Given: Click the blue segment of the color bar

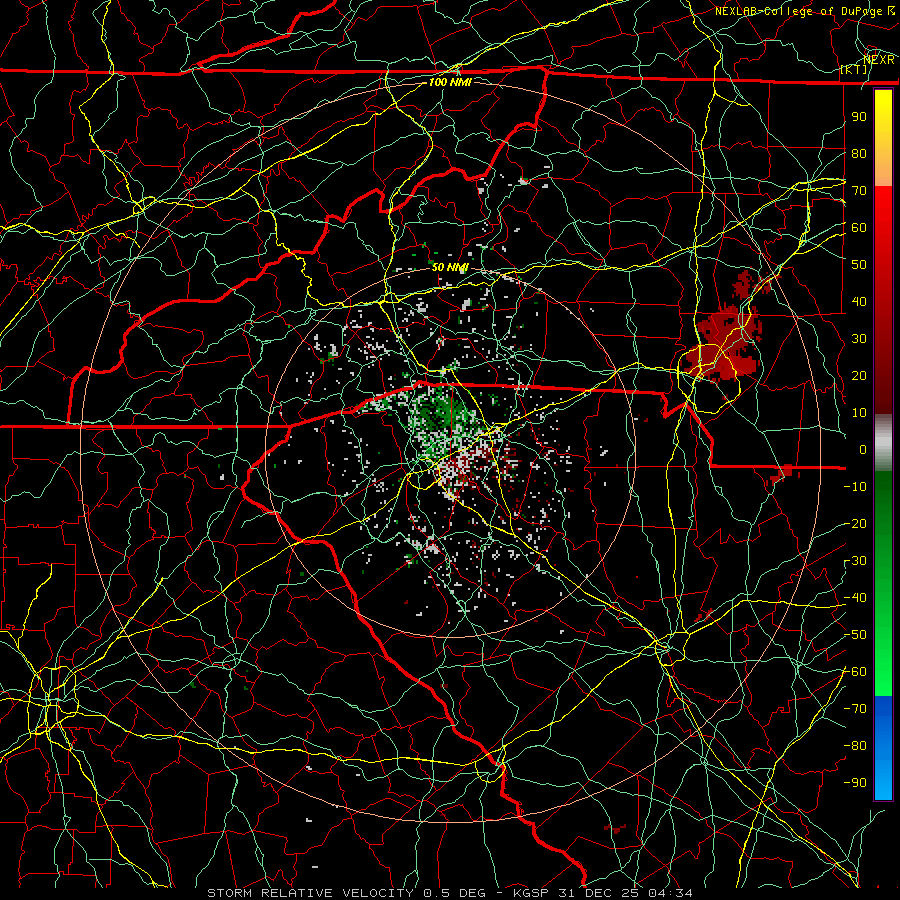Looking at the screenshot, I should [x=883, y=746].
